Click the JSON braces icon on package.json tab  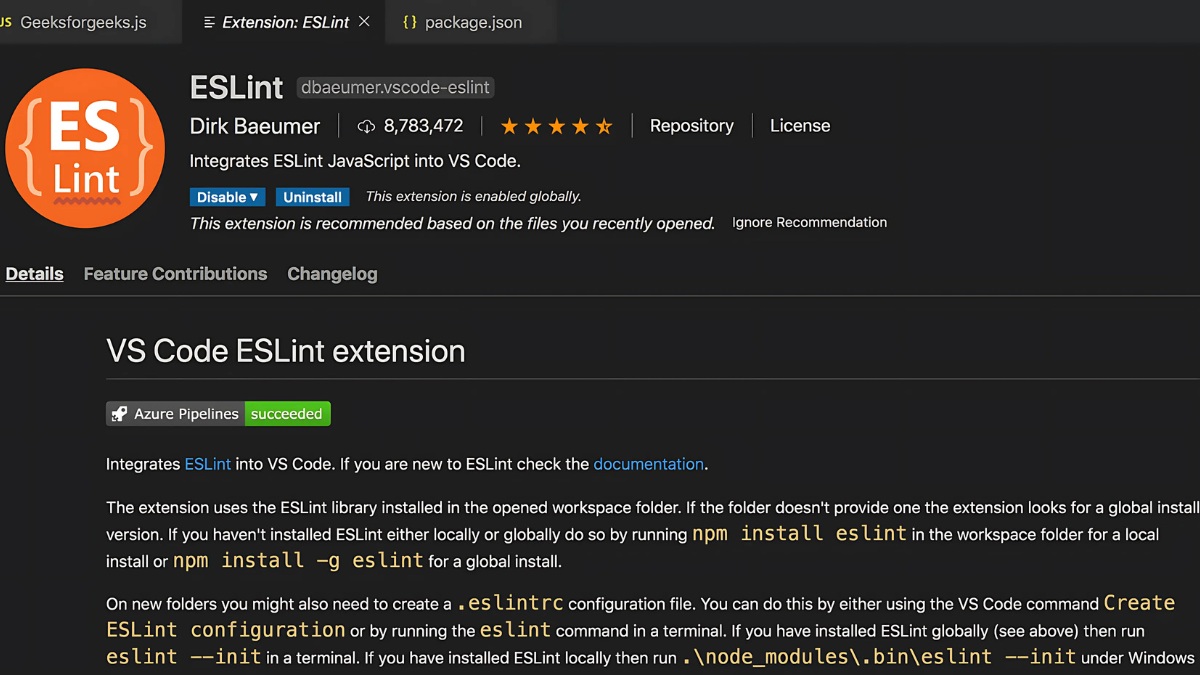(411, 20)
